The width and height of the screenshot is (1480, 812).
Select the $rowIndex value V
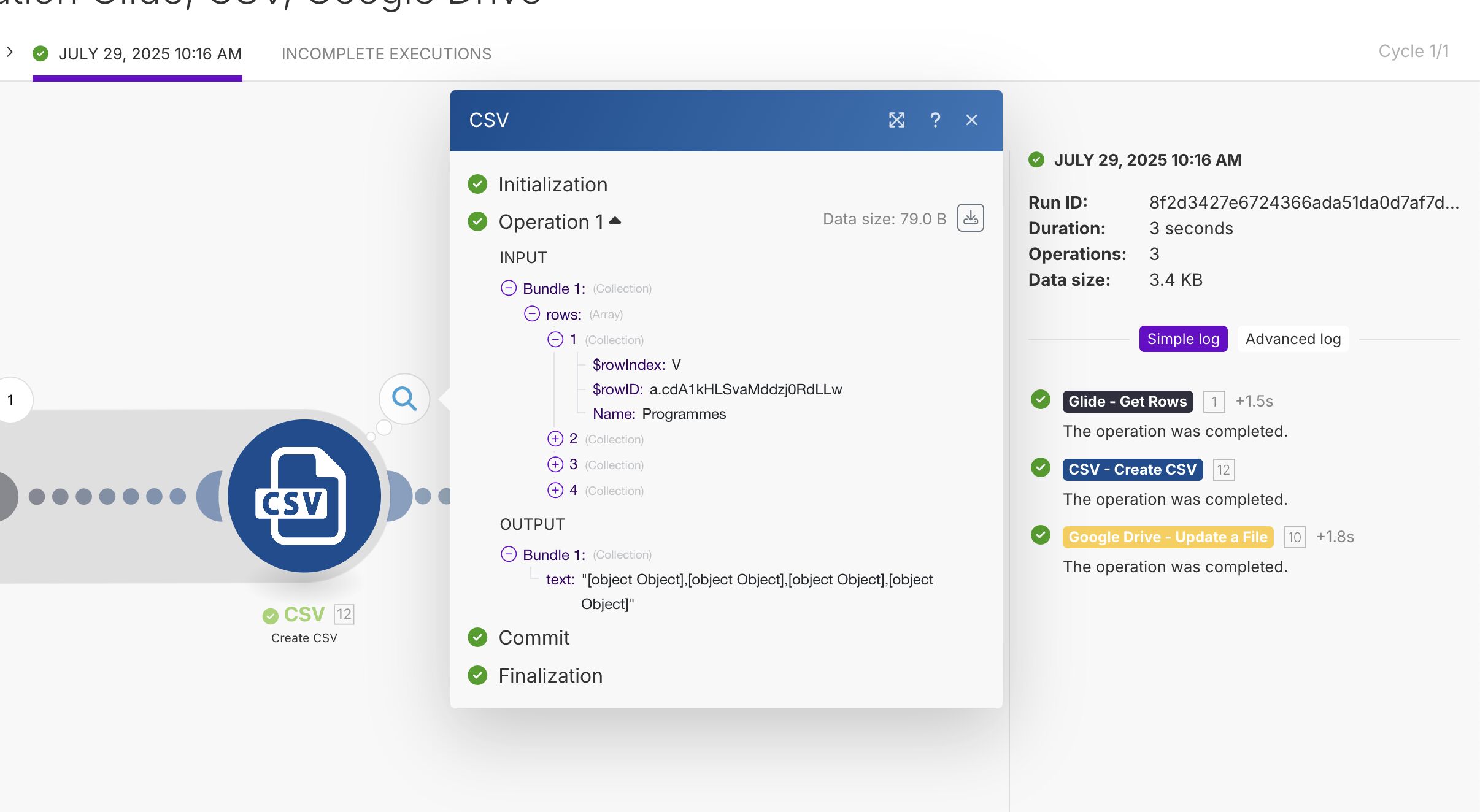point(676,364)
